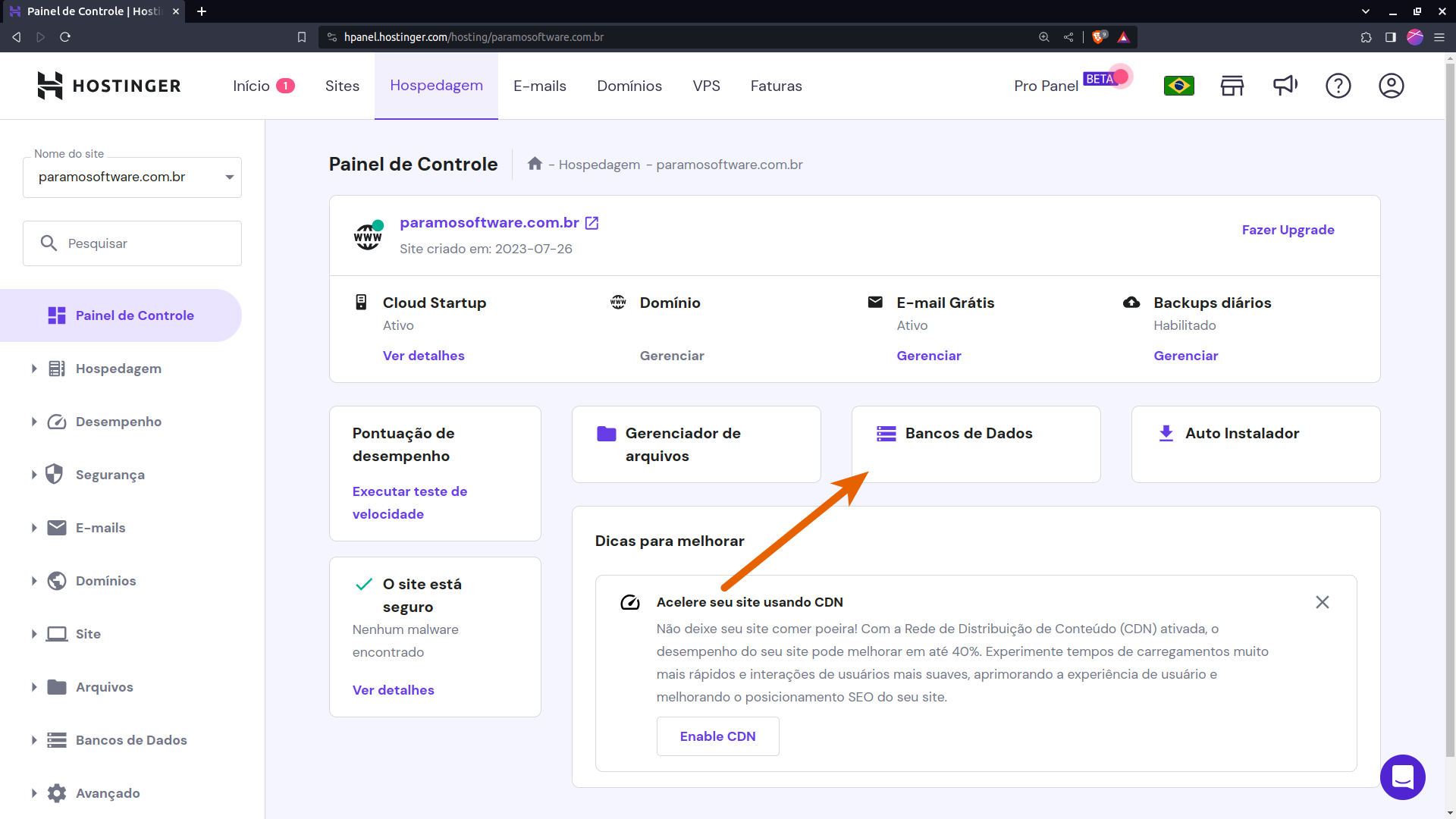Open the user account profile icon
The image size is (1456, 819).
pyautogui.click(x=1391, y=86)
